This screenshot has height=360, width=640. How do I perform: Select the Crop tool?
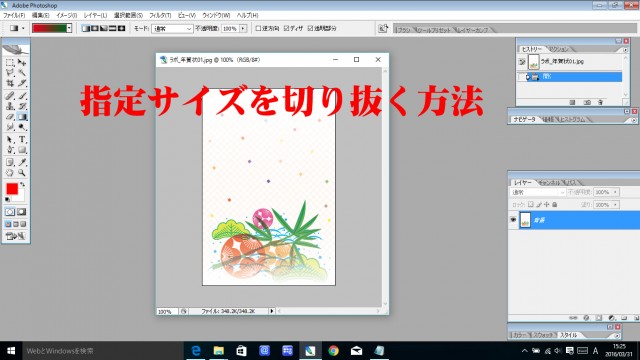point(10,83)
